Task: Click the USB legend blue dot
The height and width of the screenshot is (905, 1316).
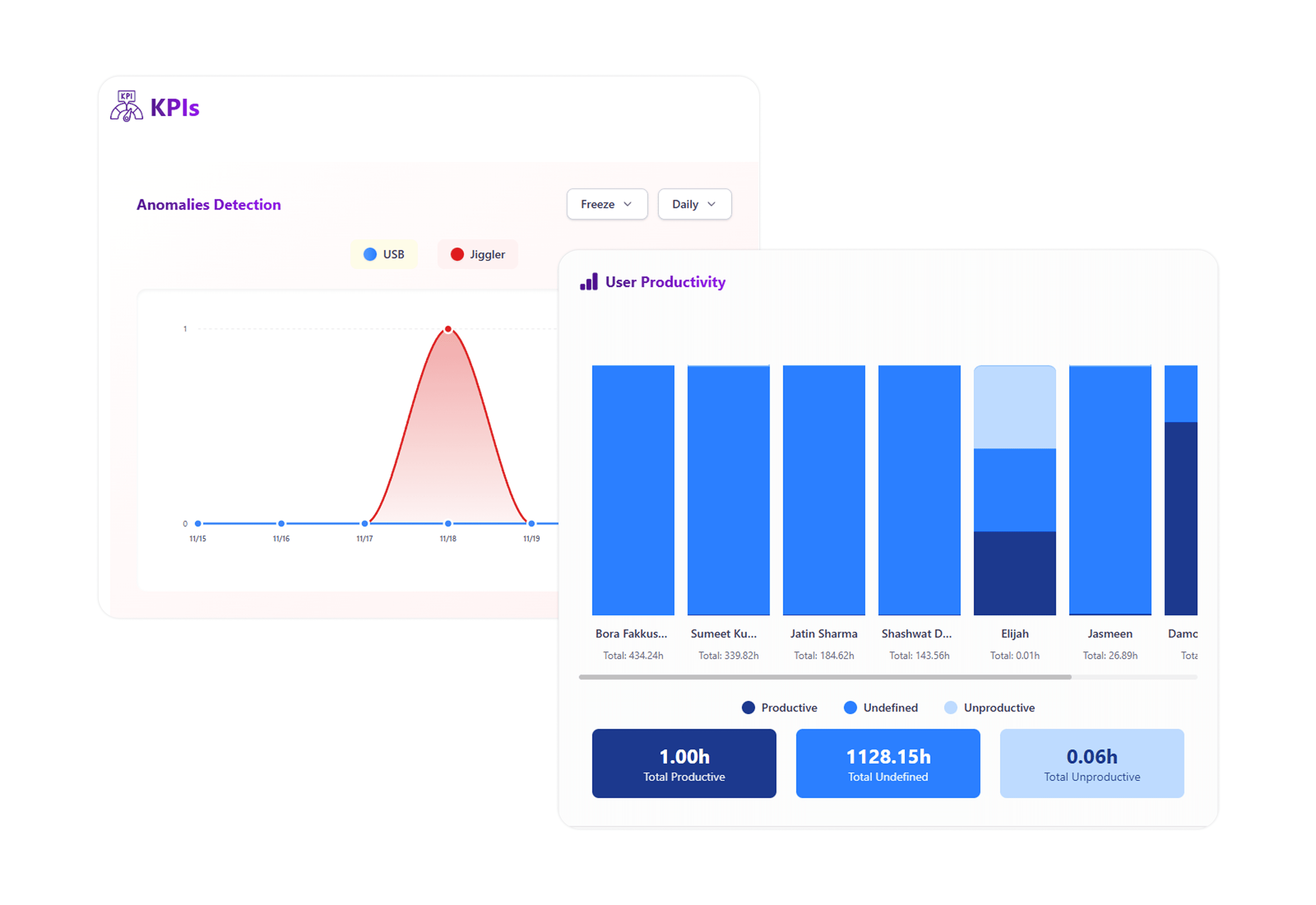Action: 370,254
